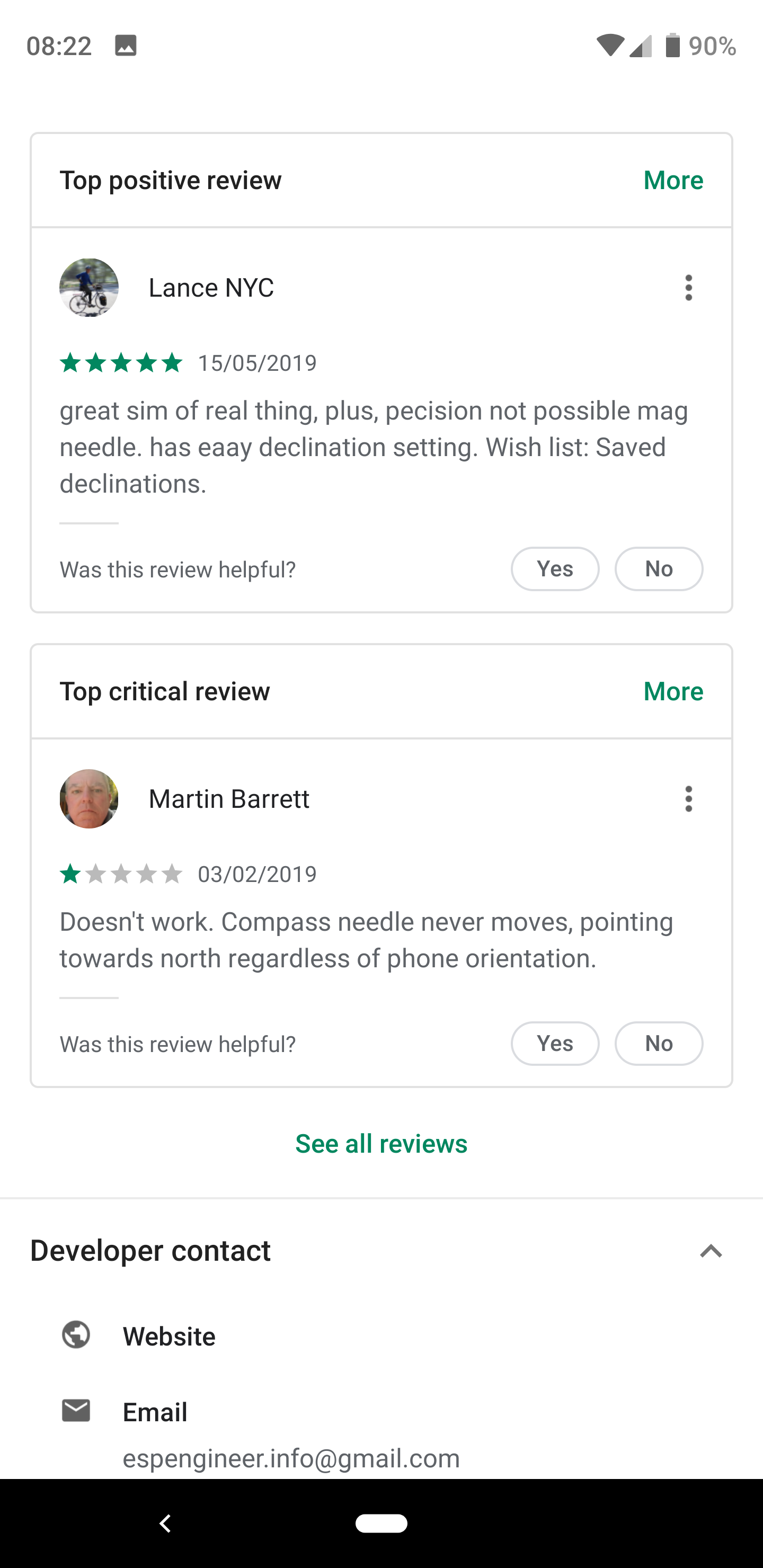Tap the Email envelope icon
This screenshot has height=1568, width=763.
pyautogui.click(x=76, y=1410)
